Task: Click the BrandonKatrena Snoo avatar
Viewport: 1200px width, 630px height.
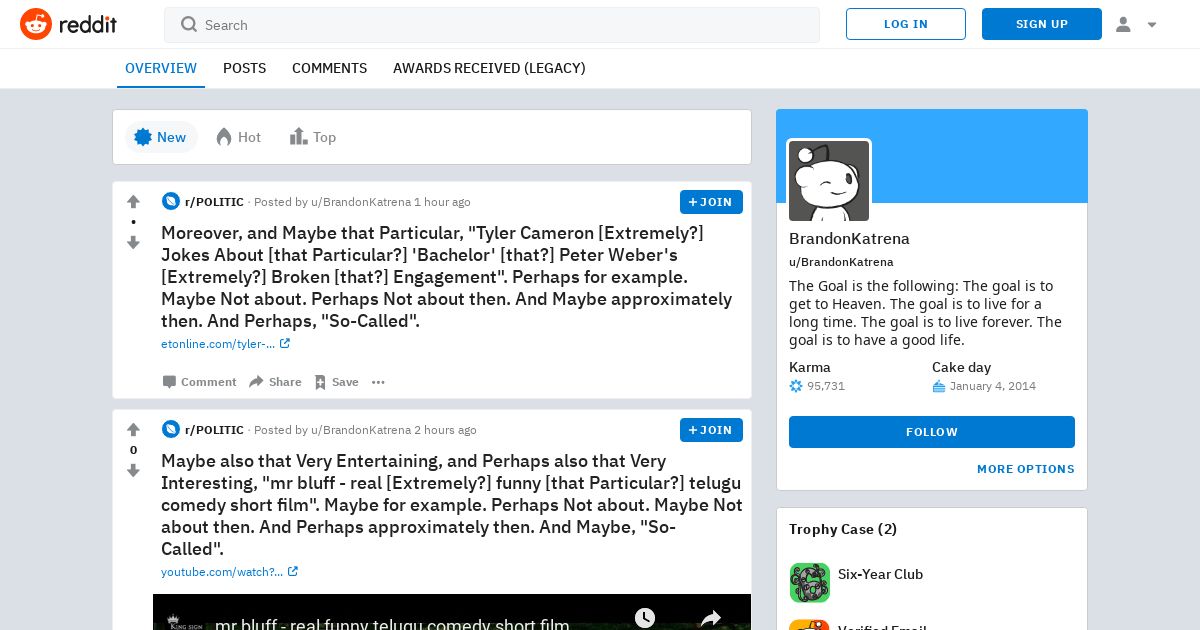Action: pyautogui.click(x=829, y=181)
